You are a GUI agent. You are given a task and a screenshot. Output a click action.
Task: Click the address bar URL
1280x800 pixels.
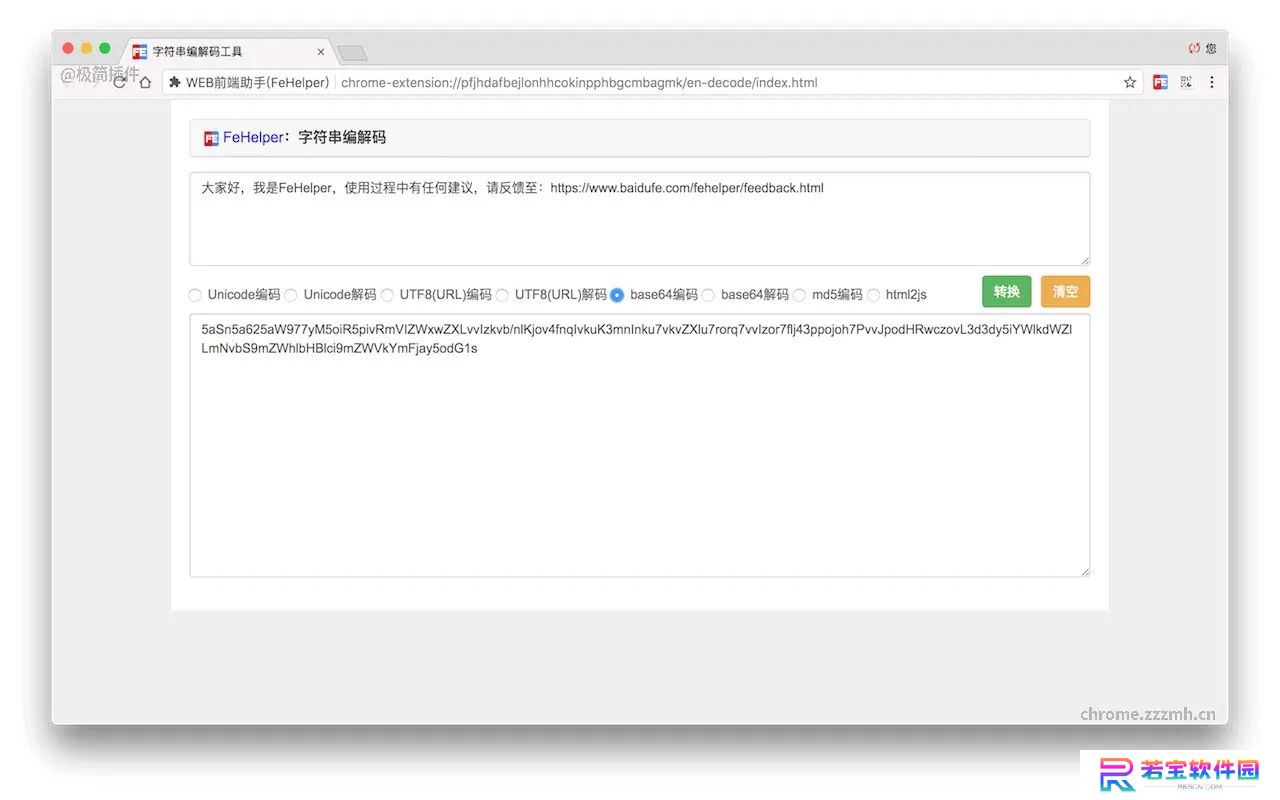pos(579,82)
